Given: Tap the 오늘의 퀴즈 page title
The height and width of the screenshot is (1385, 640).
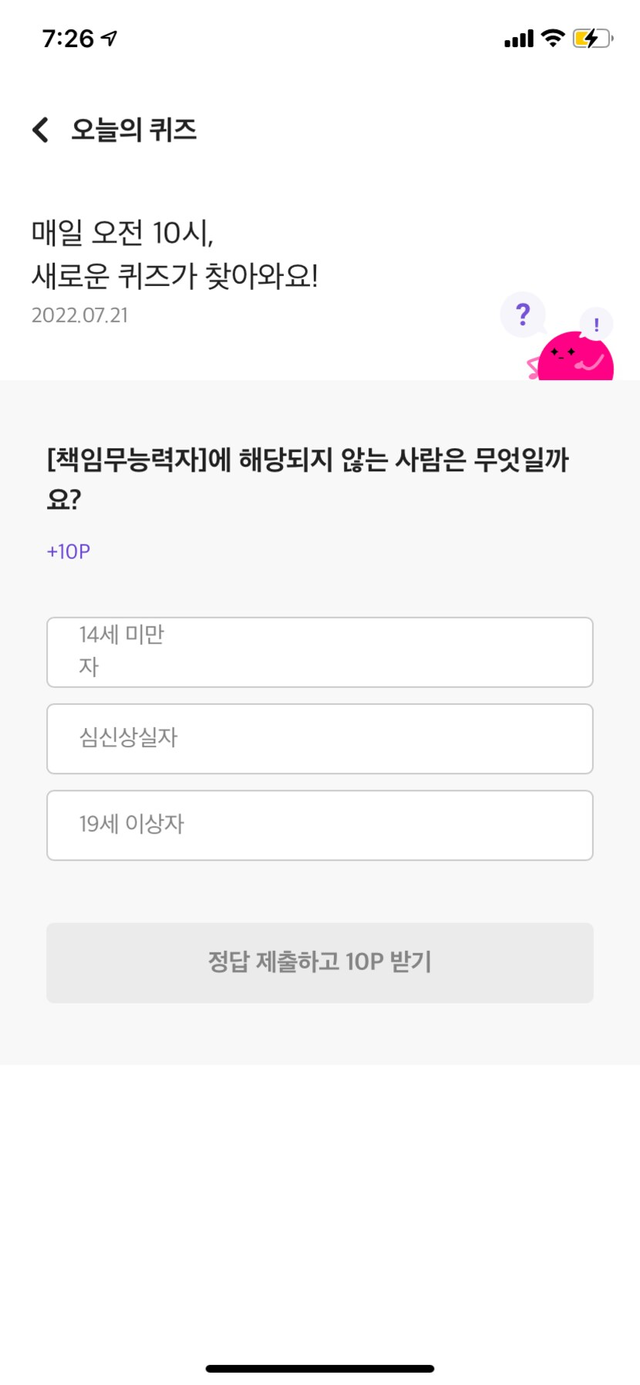Looking at the screenshot, I should click(134, 130).
